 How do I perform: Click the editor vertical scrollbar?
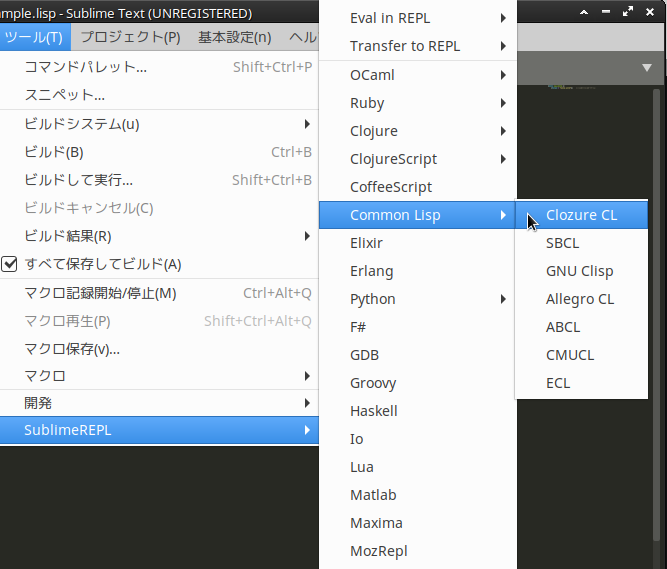pyautogui.click(x=656, y=315)
